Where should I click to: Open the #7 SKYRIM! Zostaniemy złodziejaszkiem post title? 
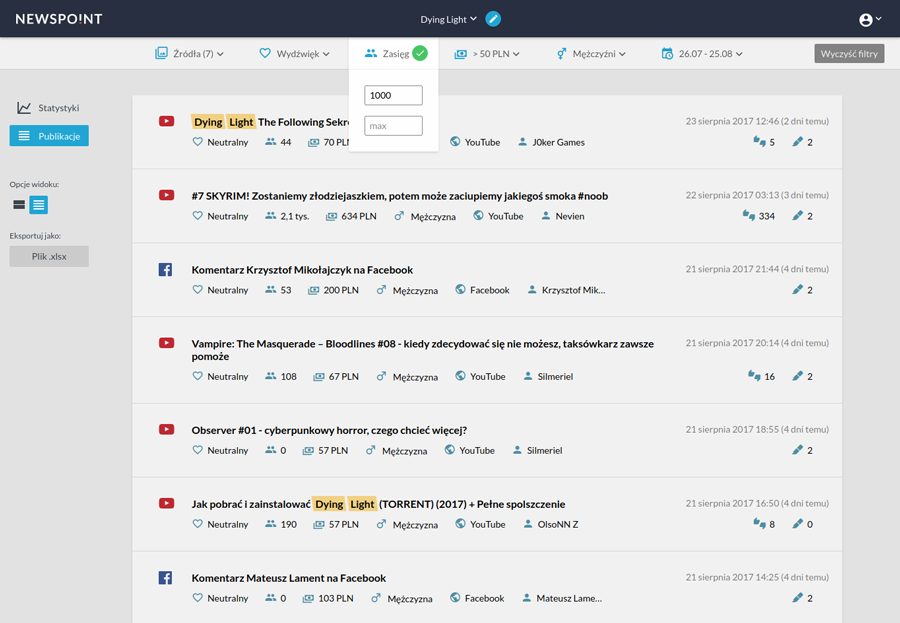click(399, 196)
